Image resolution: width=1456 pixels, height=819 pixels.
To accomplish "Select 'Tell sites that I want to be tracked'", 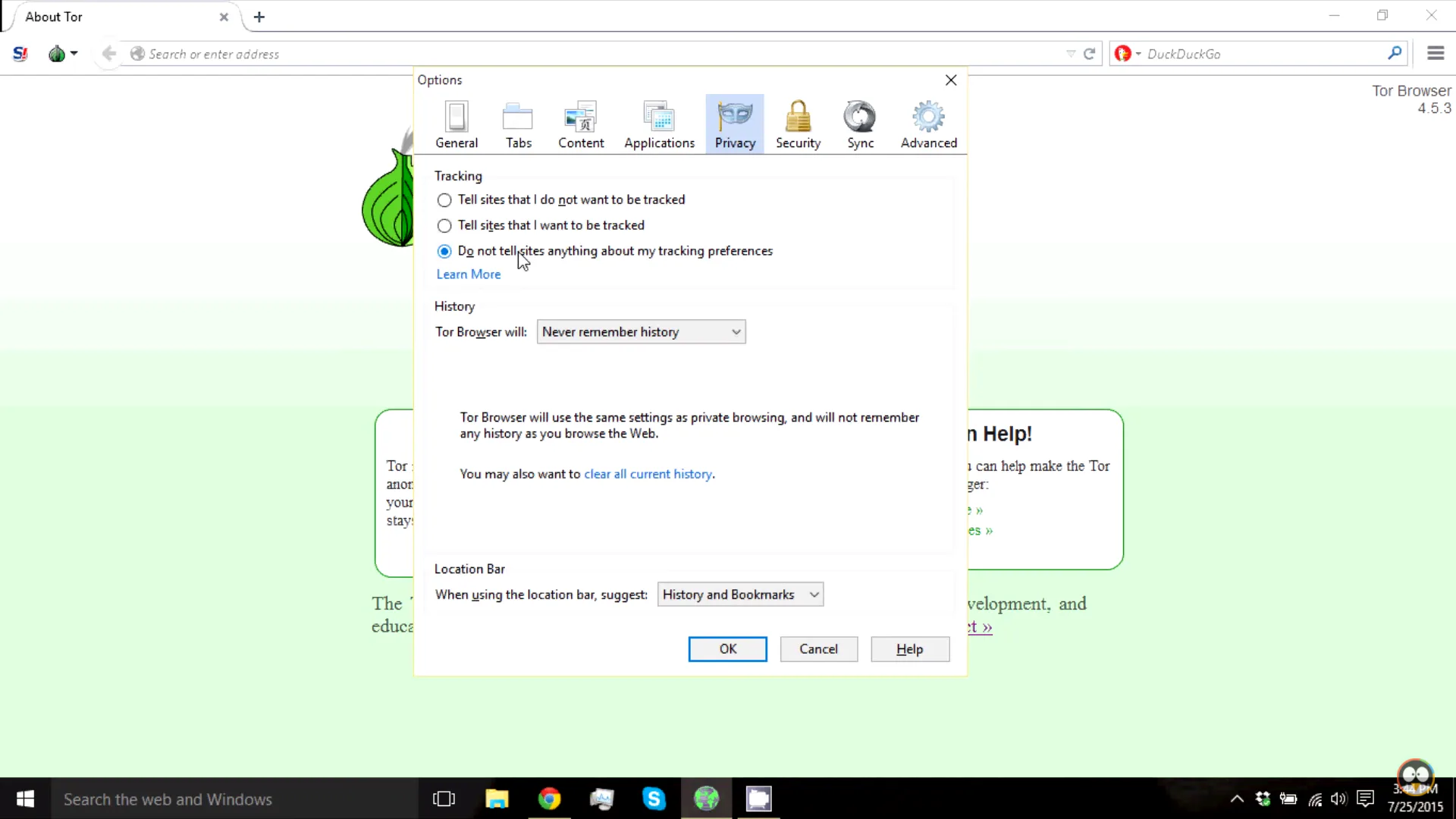I will [541, 225].
